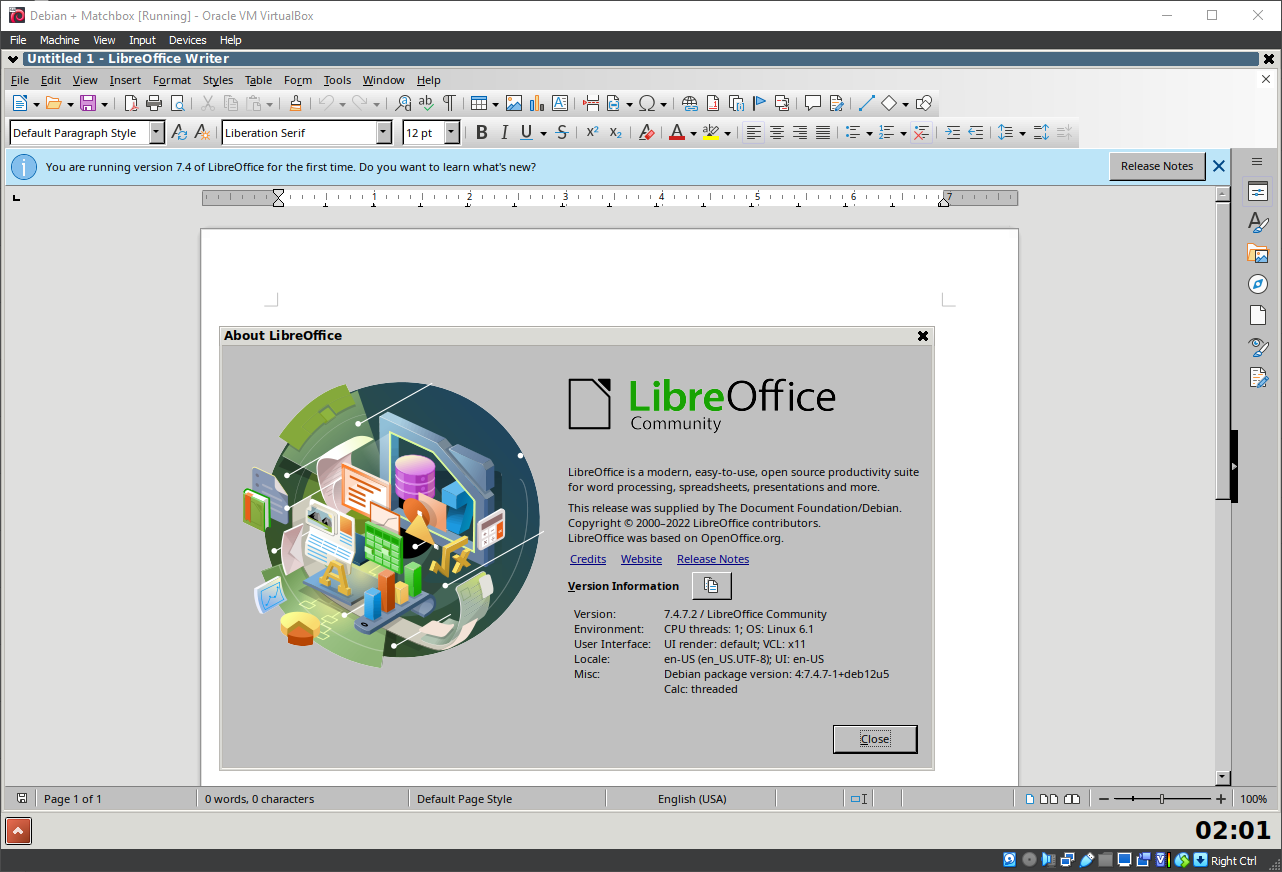This screenshot has height=872, width=1282.
Task: Open the Credits link
Action: pyautogui.click(x=587, y=559)
